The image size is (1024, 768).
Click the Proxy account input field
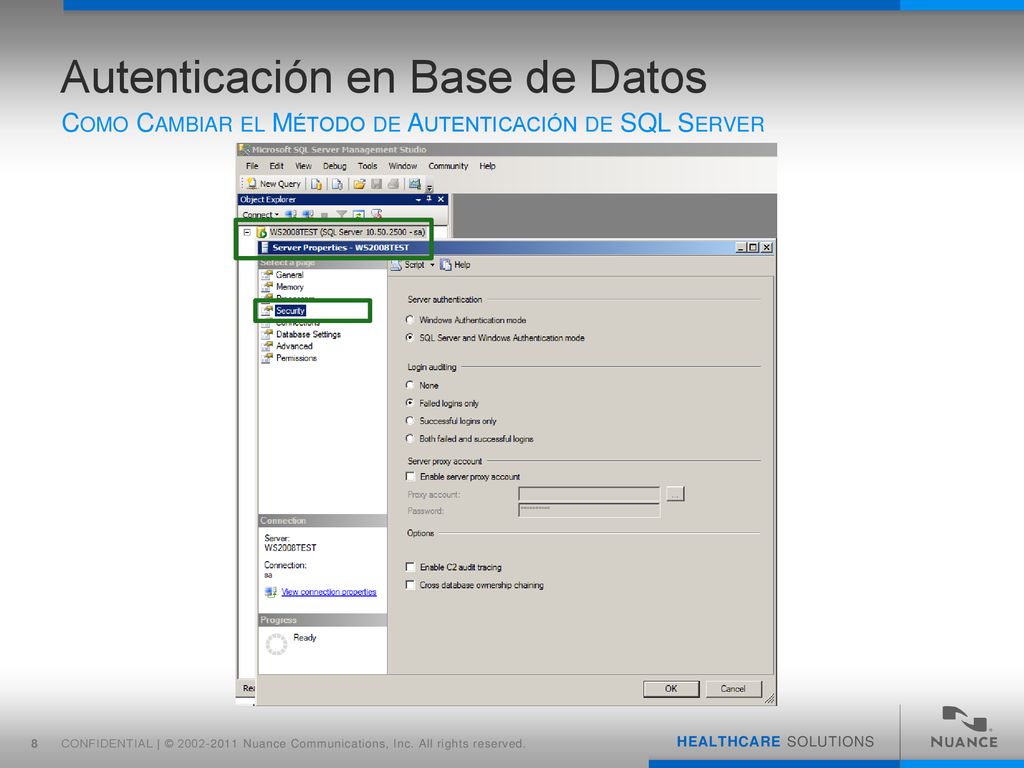(x=589, y=494)
